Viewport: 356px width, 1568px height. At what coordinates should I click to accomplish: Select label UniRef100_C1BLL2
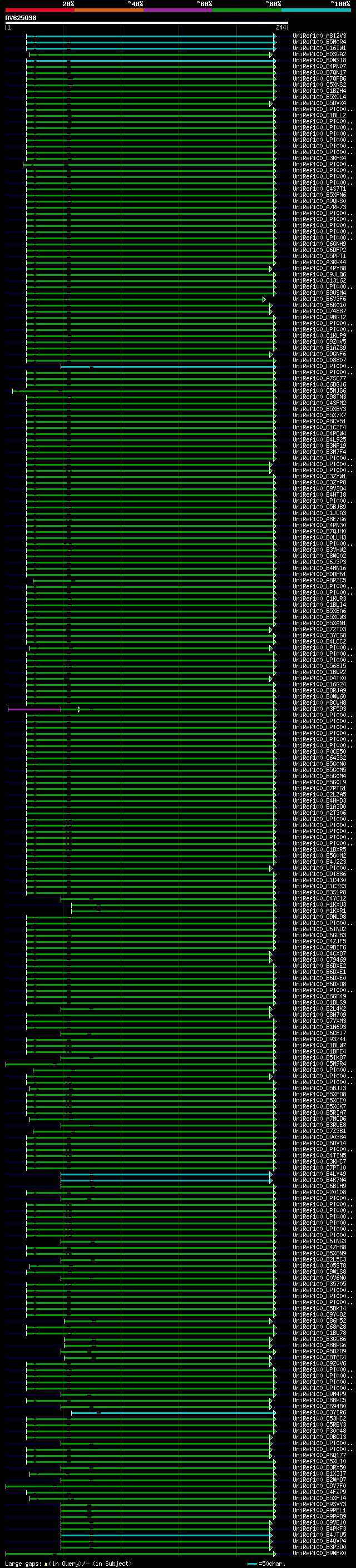[x=319, y=116]
